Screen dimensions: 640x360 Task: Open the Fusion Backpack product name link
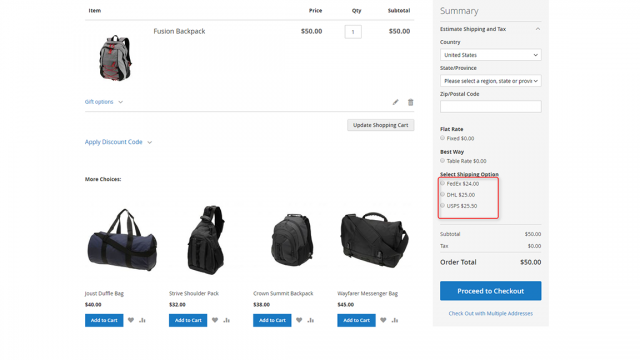(179, 31)
